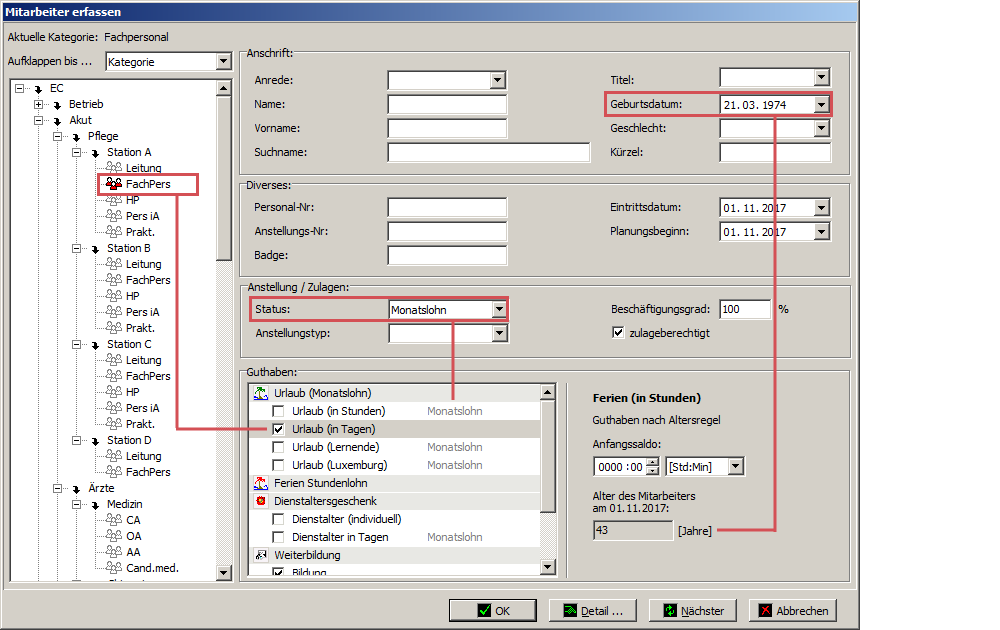1000x630 pixels.
Task: Click the group icon of Leitung under Station A
Action: (114, 168)
